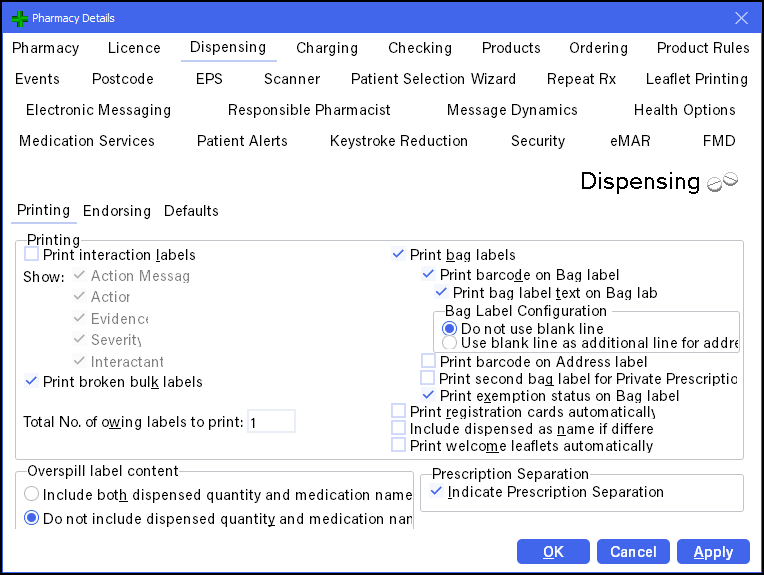Switch to the Endorsing sub-tab
The width and height of the screenshot is (764, 575).
[117, 211]
